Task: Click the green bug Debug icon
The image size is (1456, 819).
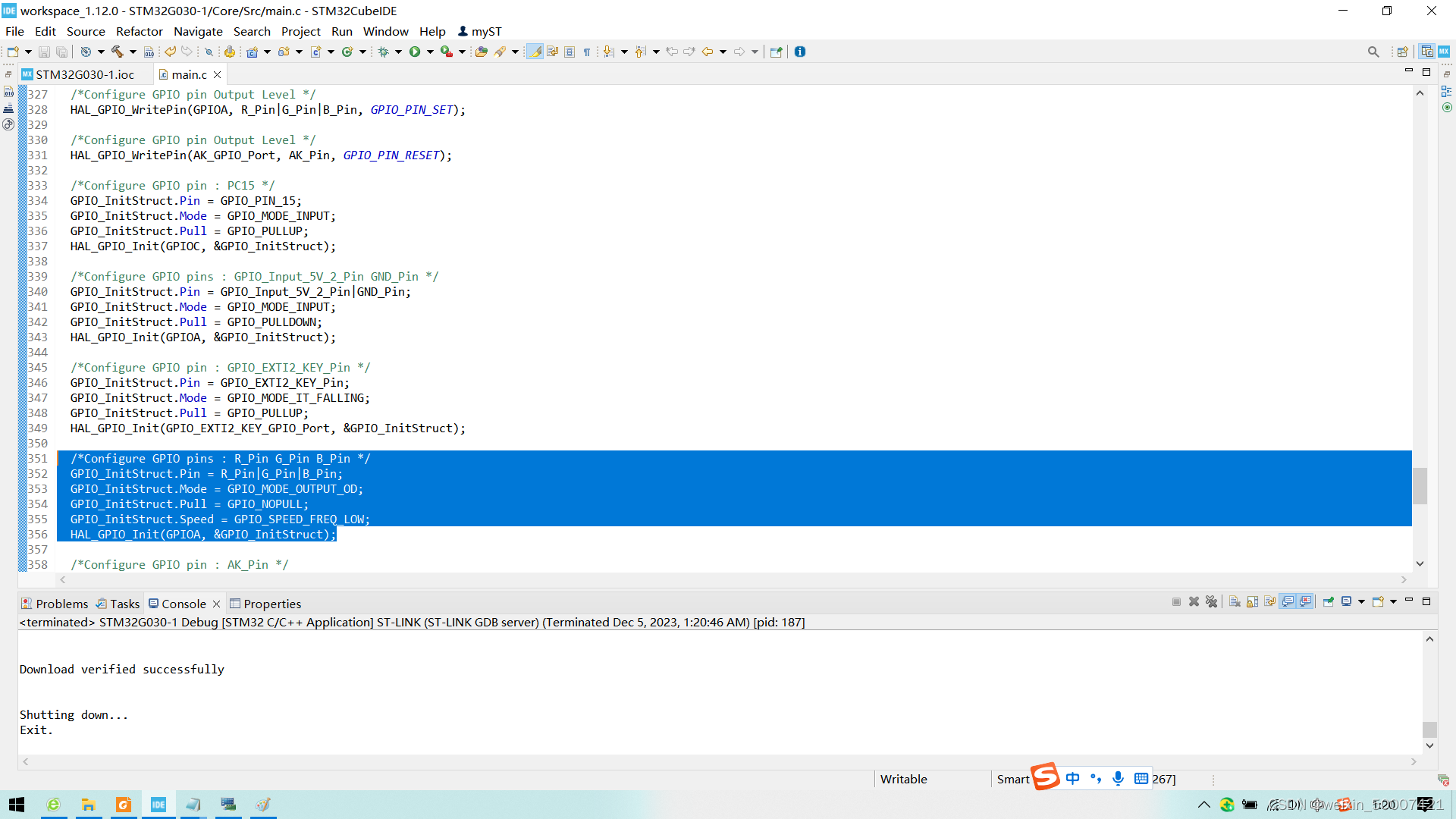Action: click(x=384, y=52)
